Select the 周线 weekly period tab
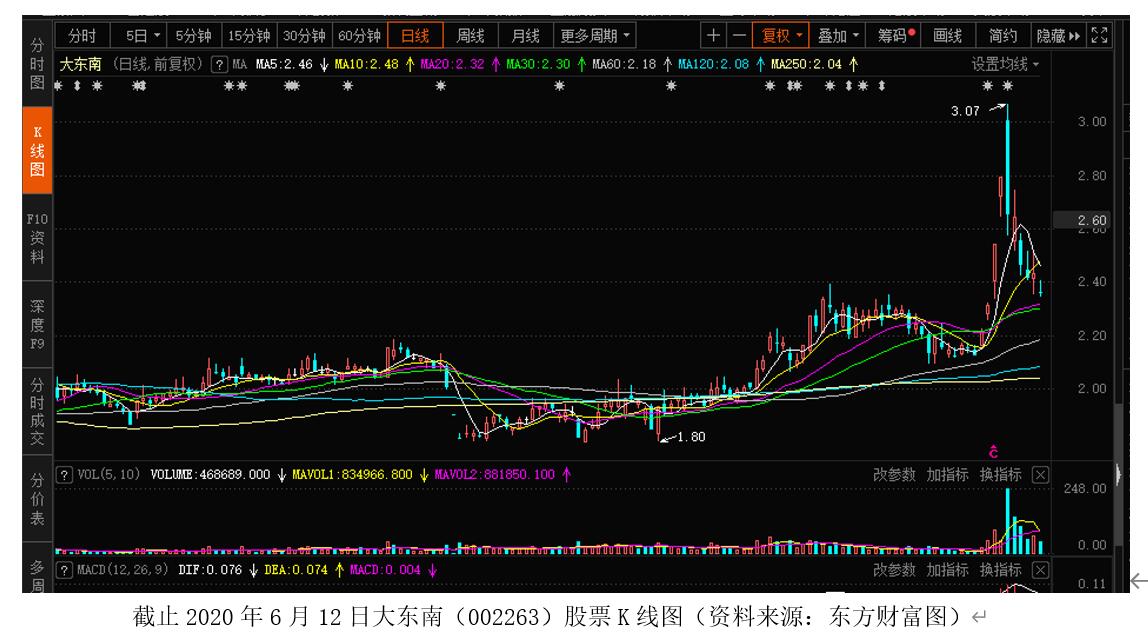Screen dimensions: 1148x637 coord(470,35)
